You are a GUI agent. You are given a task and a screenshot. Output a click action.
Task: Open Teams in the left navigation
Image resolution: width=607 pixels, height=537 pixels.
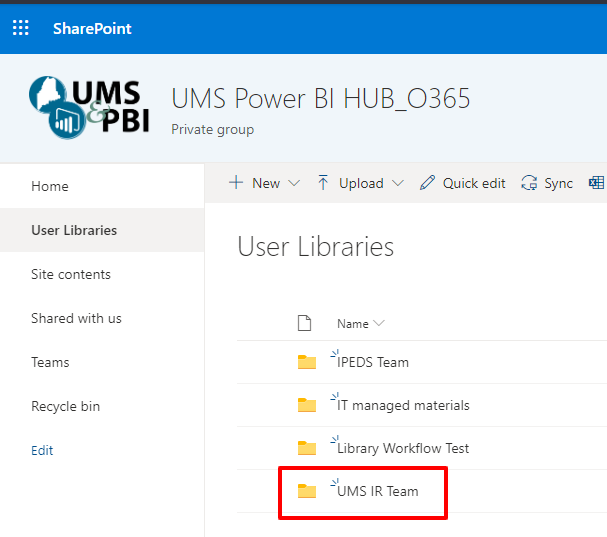[50, 362]
